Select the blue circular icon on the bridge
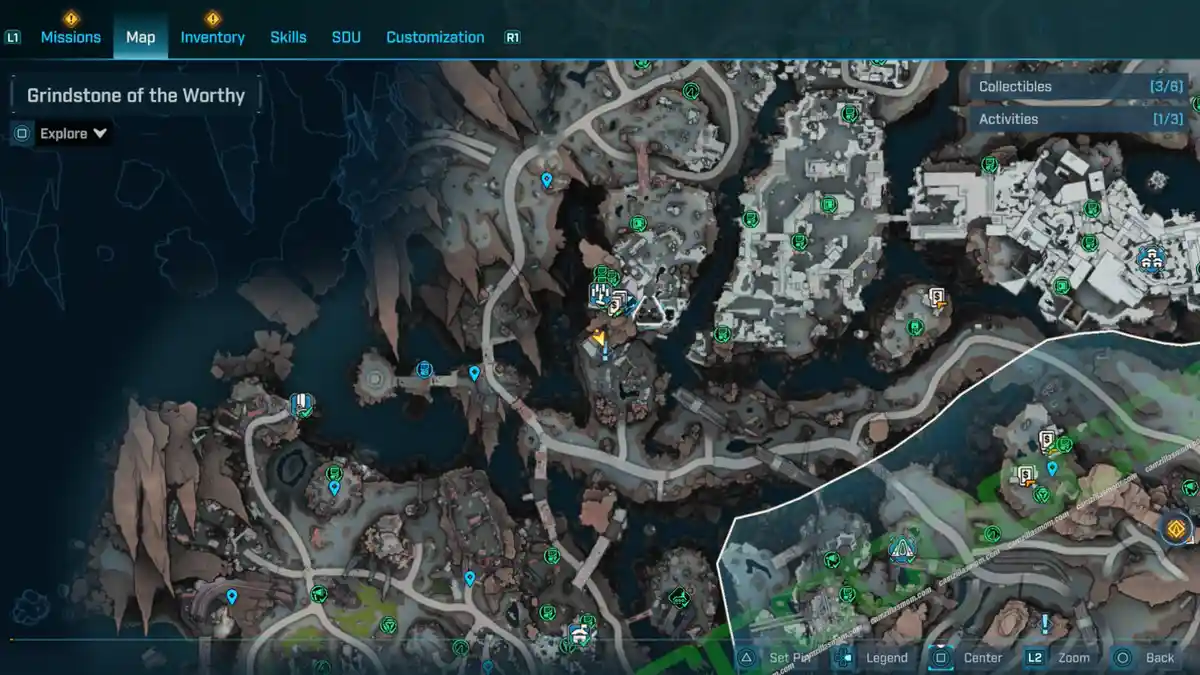 [x=424, y=370]
